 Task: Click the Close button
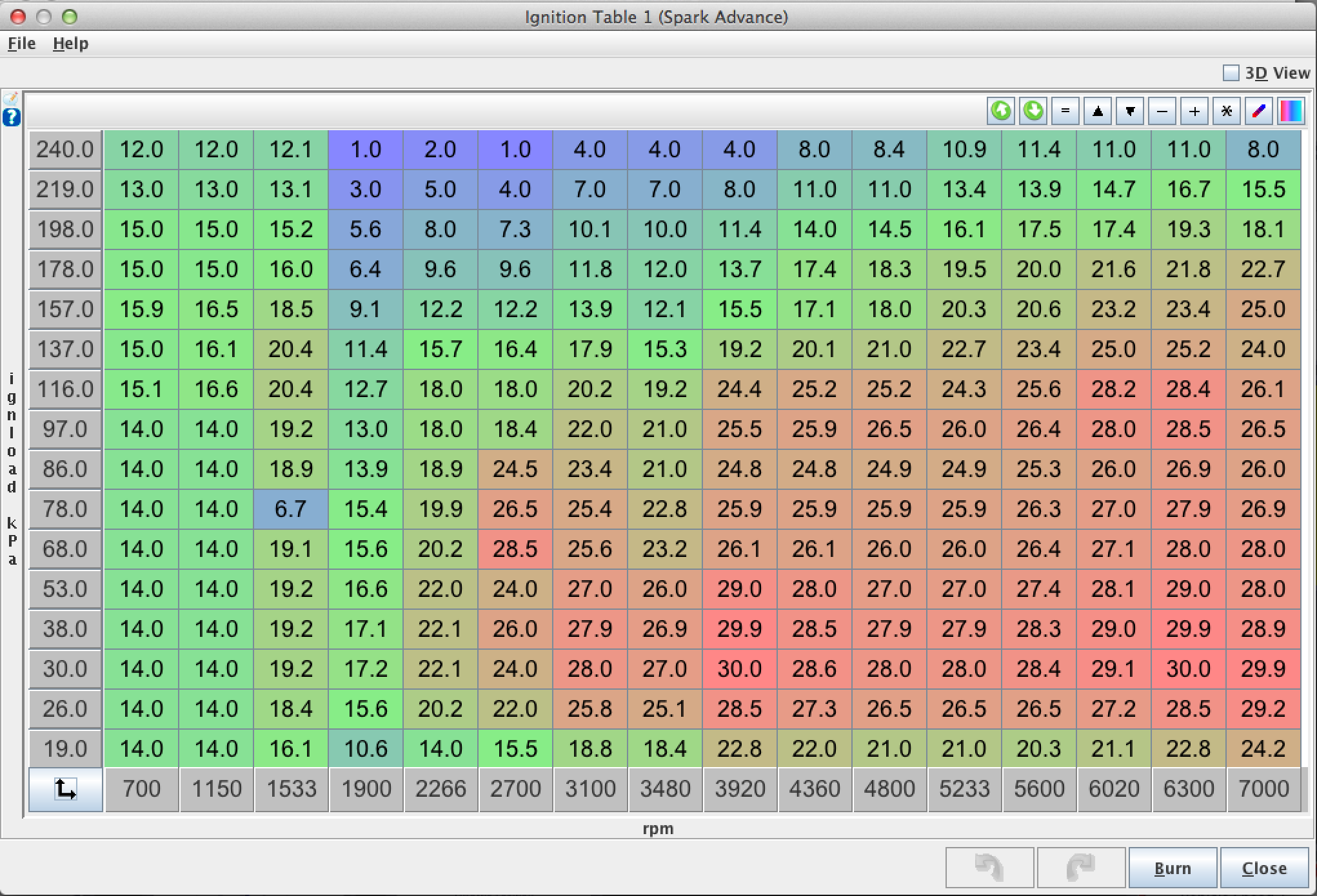[x=1264, y=868]
